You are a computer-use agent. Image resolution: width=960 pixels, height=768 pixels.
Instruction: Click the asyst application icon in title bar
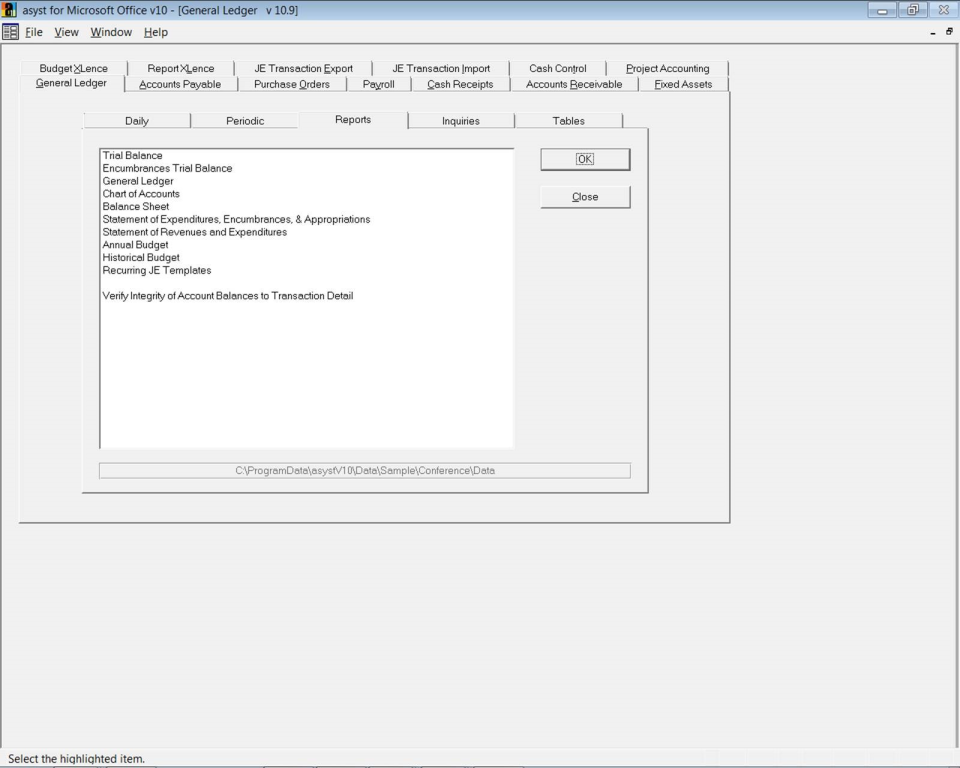coord(9,10)
